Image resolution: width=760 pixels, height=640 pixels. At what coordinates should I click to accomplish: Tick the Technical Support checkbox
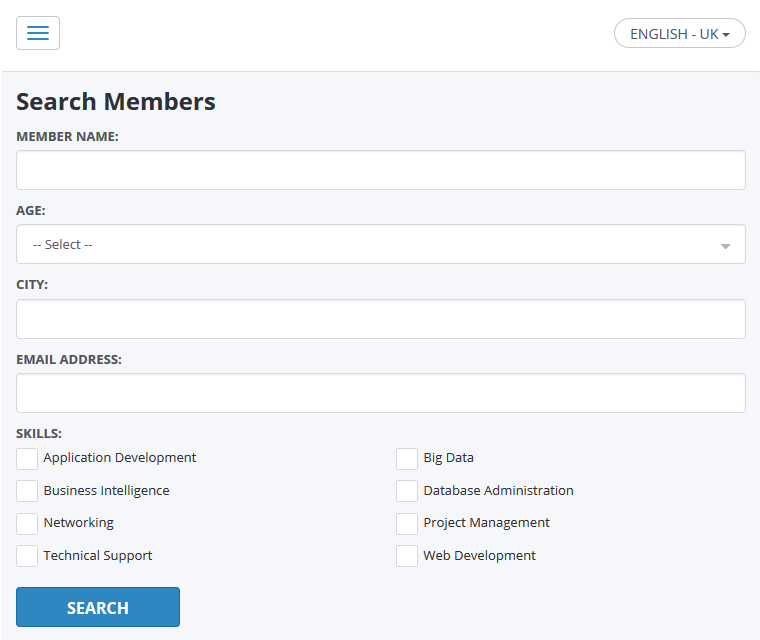tap(27, 556)
